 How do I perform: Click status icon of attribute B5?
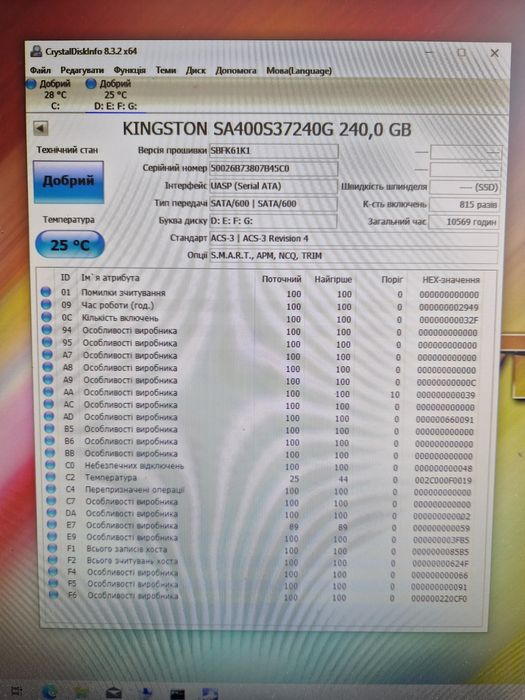tap(50, 429)
